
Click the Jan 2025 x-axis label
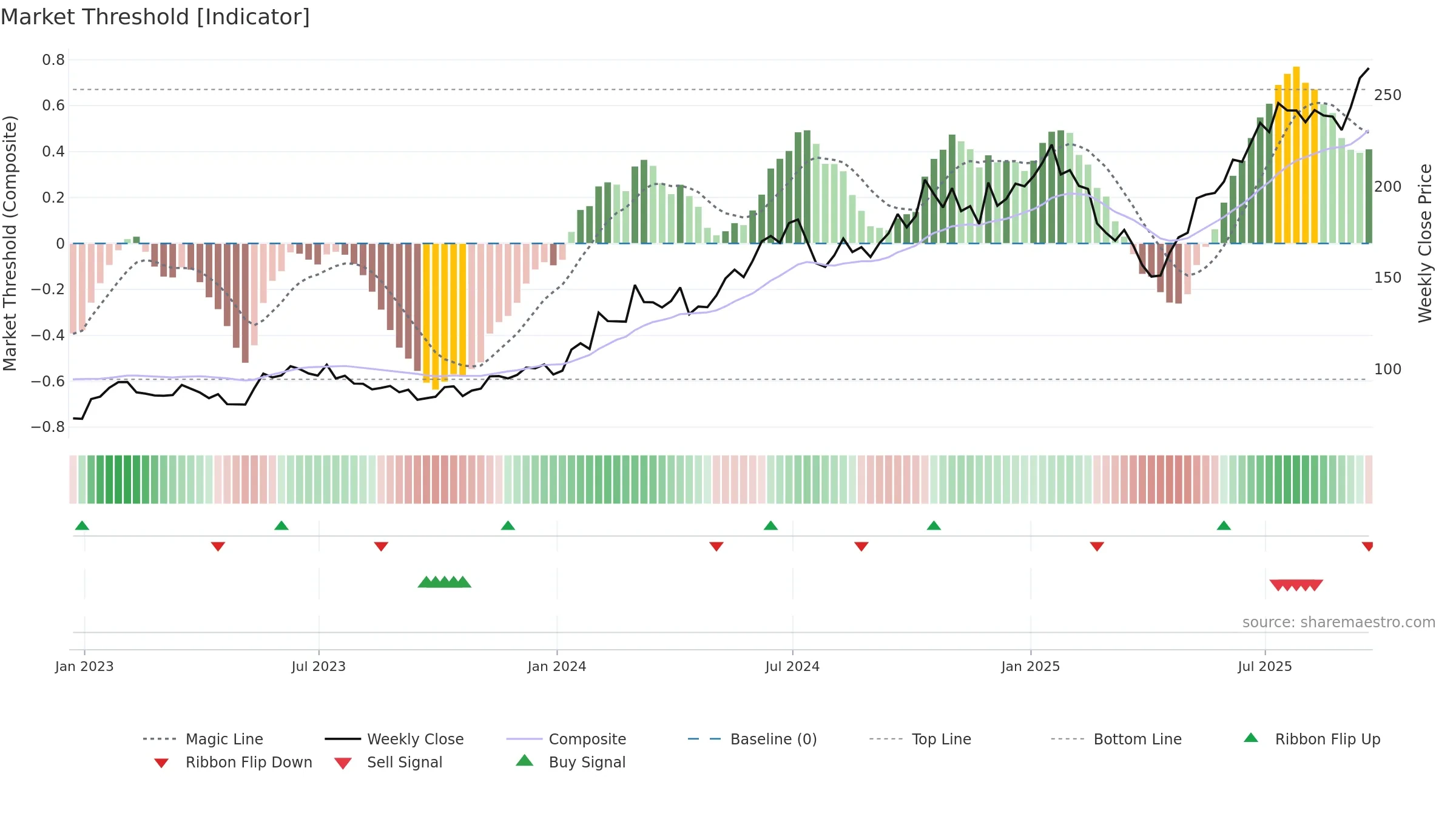click(x=1031, y=667)
